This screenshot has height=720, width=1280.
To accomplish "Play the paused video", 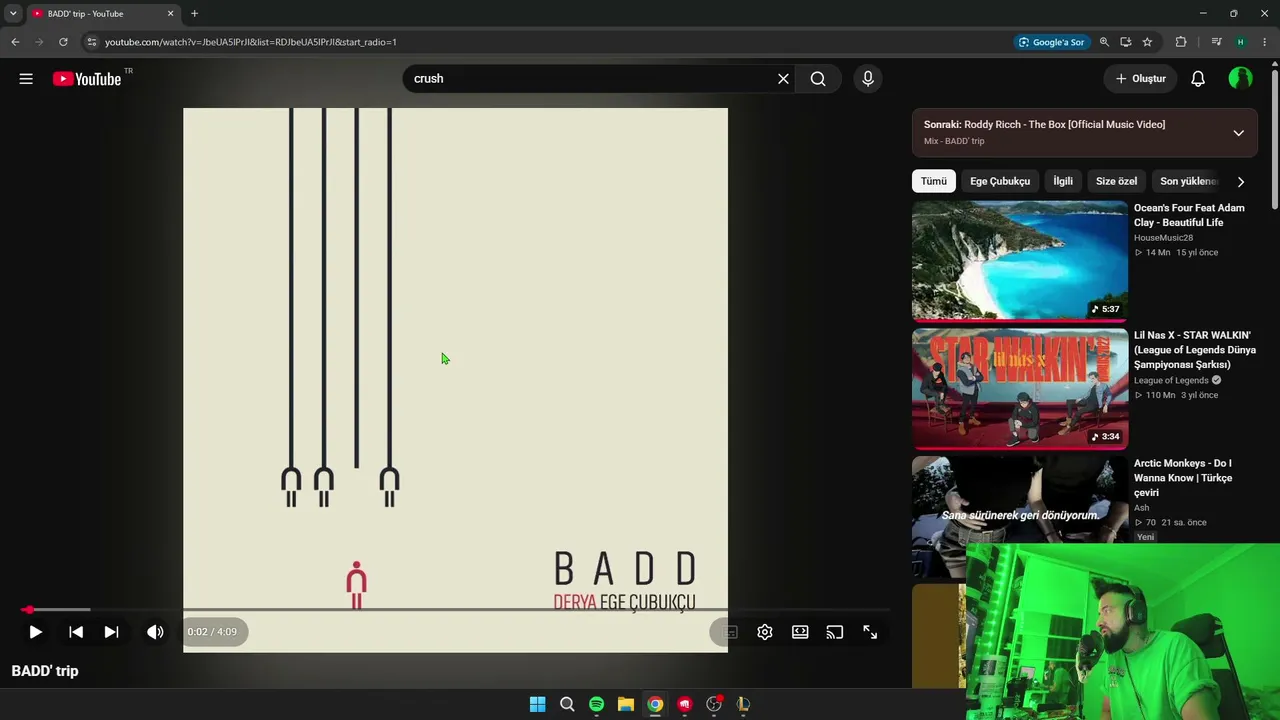I will pyautogui.click(x=35, y=632).
